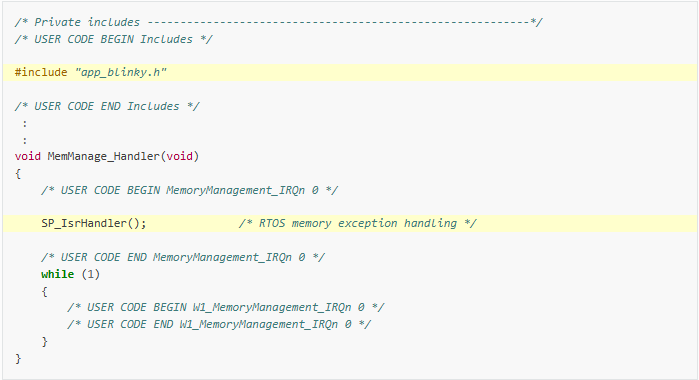The height and width of the screenshot is (380, 699).
Task: Click 'USER CODE END MemoryManagement_IRQn 0' comment
Action: tap(183, 257)
